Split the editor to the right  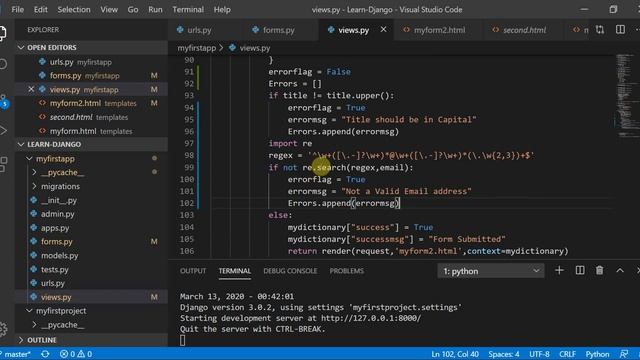[620, 30]
